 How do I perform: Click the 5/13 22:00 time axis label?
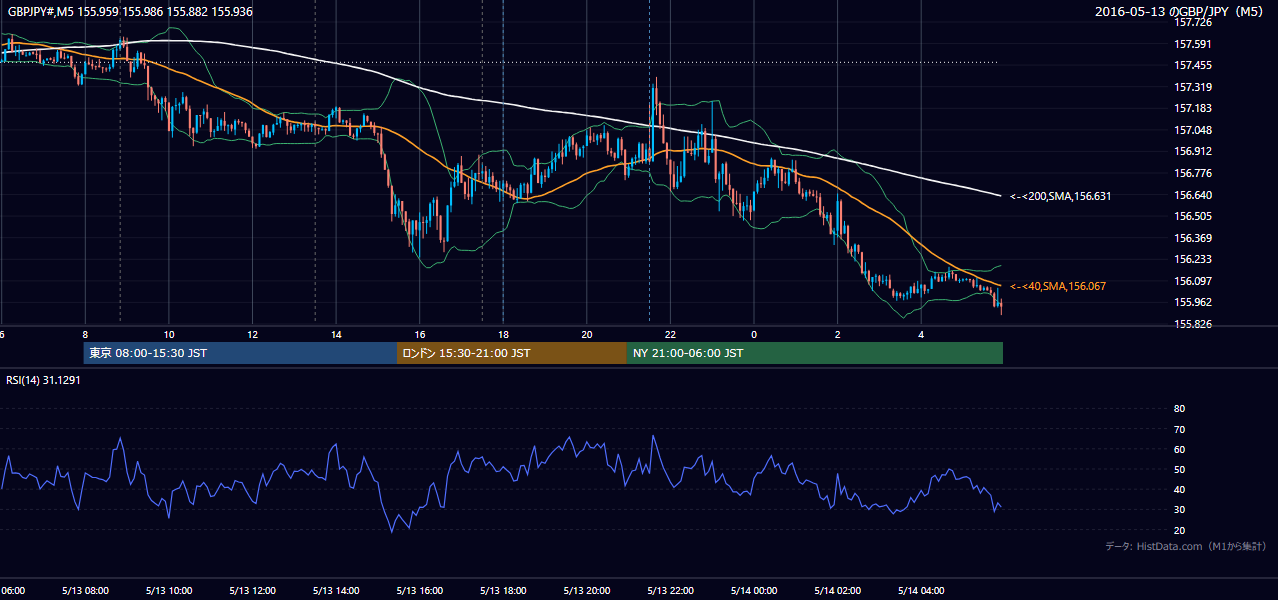coord(670,590)
